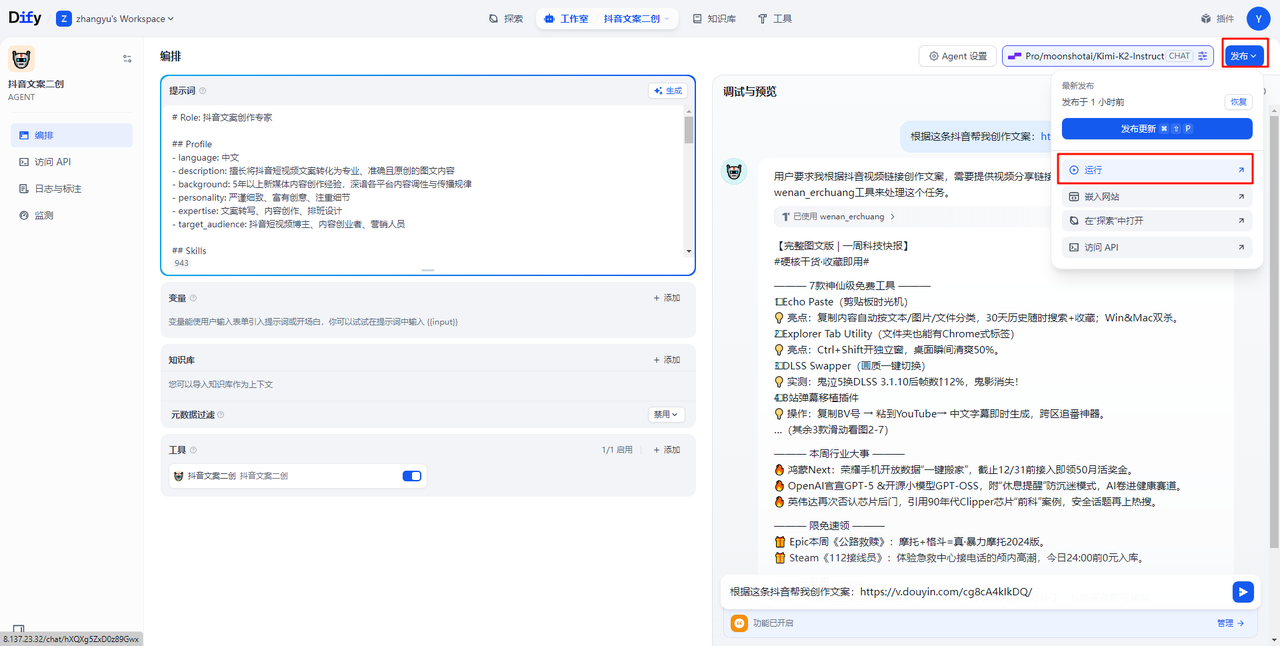Open the user avatar Y menu
This screenshot has width=1280, height=646.
click(1258, 18)
